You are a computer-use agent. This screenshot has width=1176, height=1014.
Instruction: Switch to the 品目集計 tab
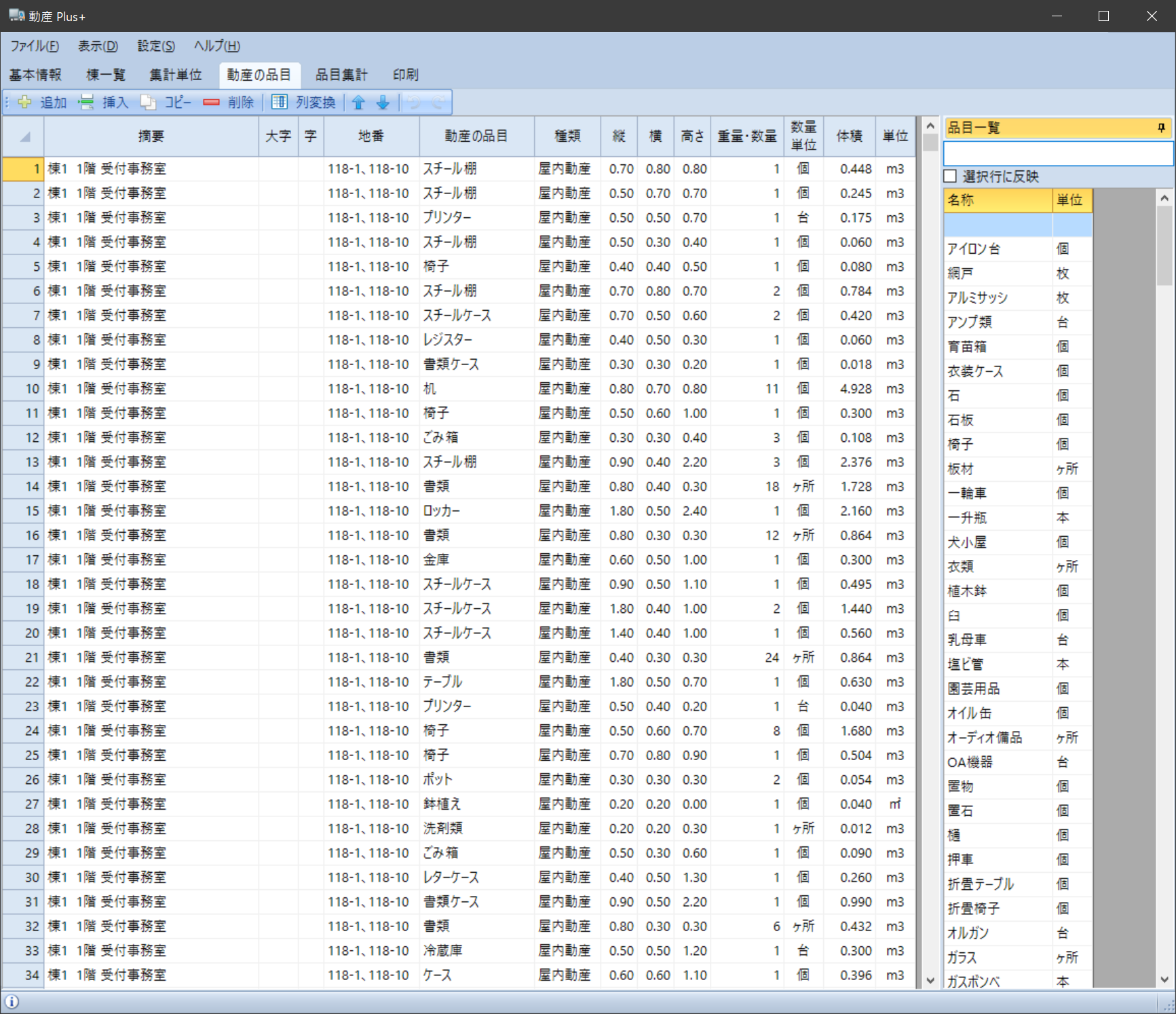pos(341,75)
